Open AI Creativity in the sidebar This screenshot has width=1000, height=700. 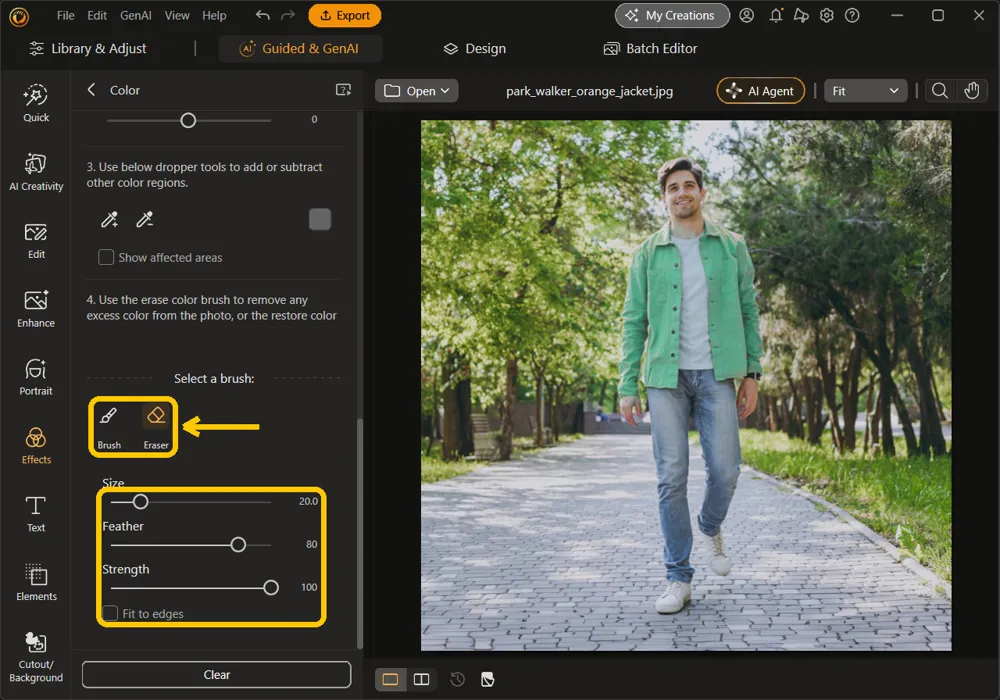point(36,171)
